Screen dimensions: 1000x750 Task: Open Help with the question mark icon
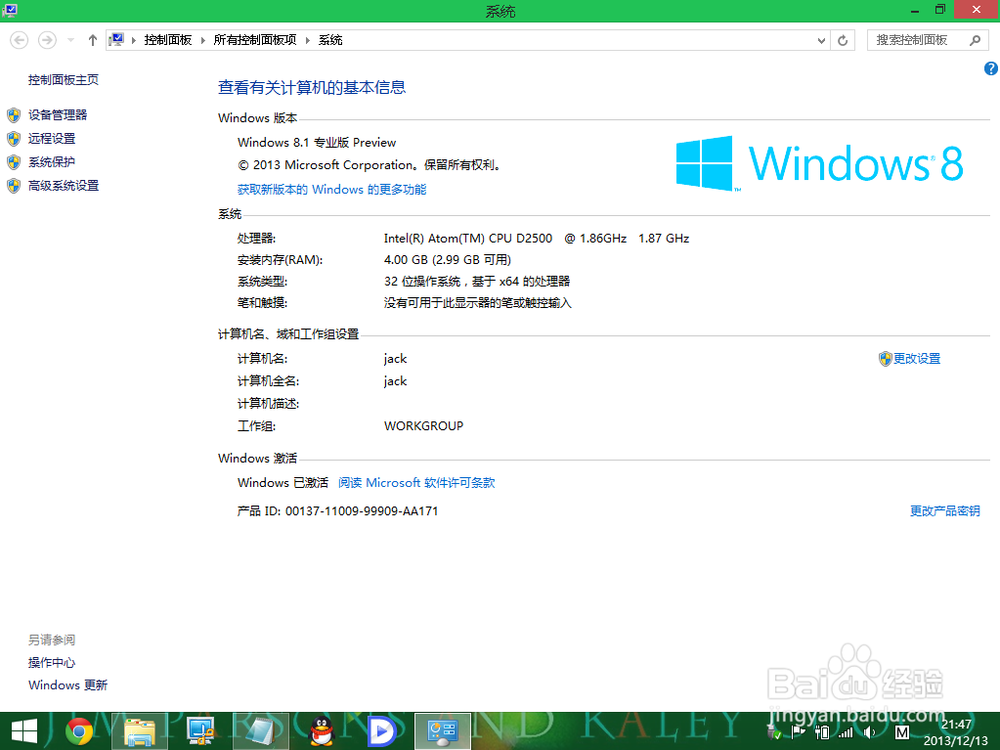991,68
